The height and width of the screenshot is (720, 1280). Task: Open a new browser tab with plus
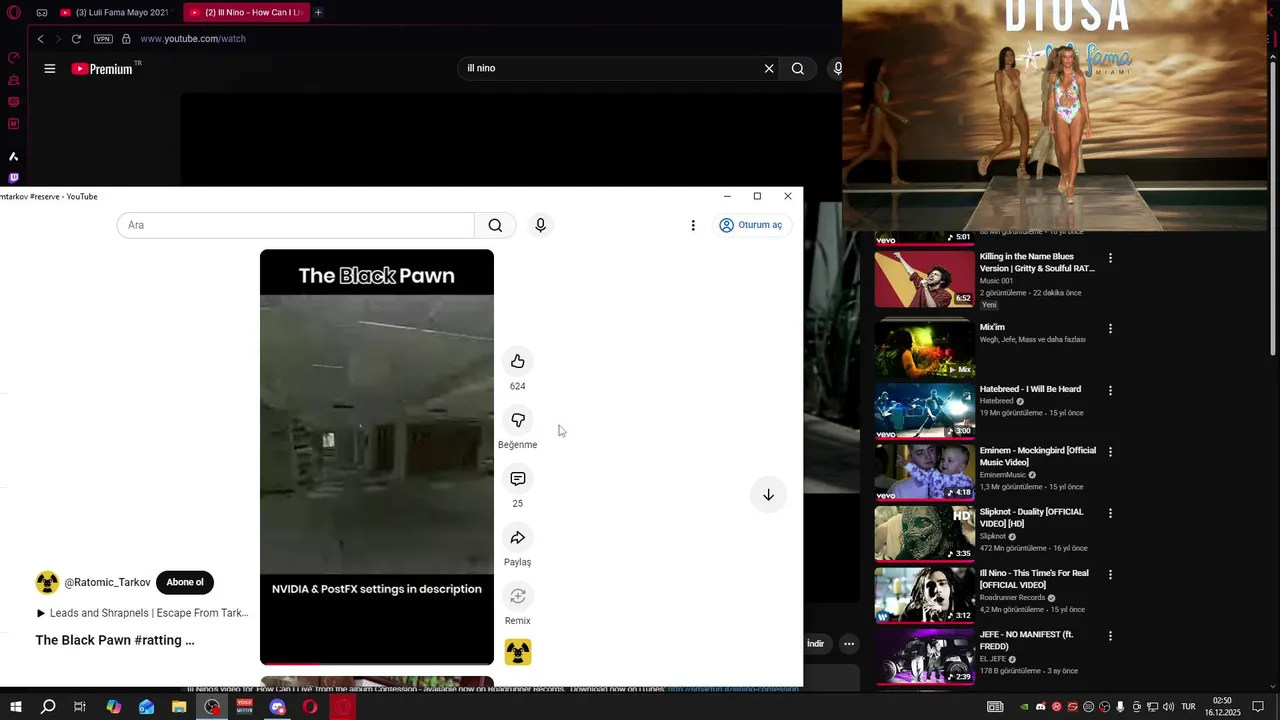pos(318,13)
